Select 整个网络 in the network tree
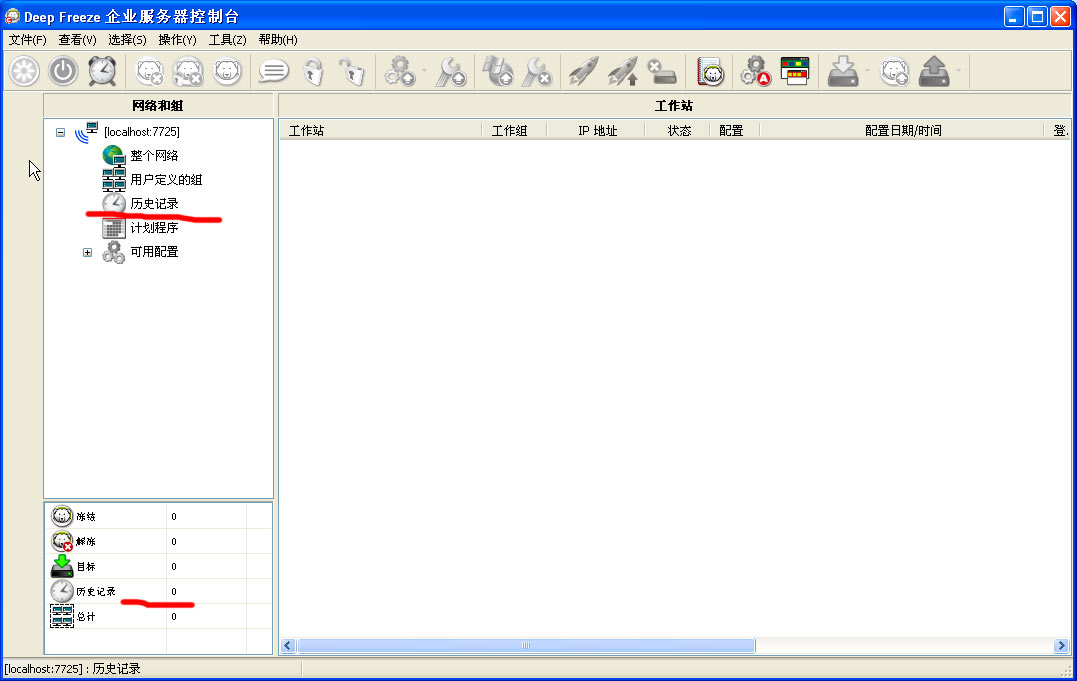This screenshot has height=681, width=1077. click(x=154, y=156)
